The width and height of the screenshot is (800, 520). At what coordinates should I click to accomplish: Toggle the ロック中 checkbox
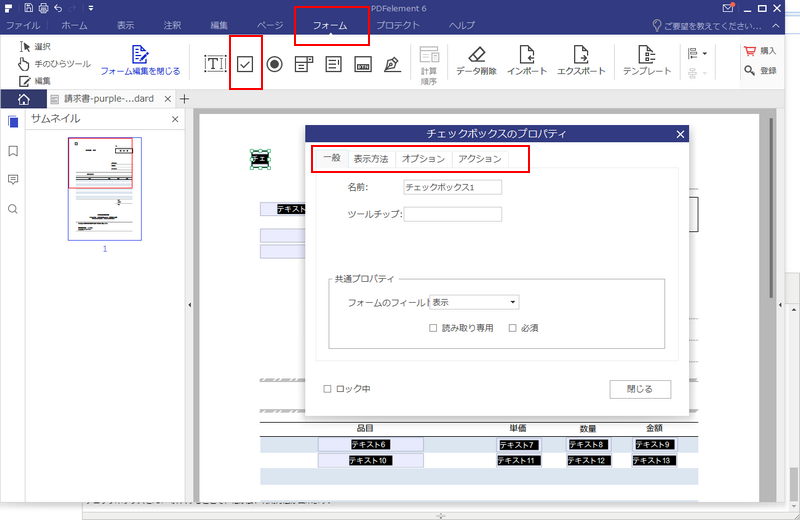(328, 389)
